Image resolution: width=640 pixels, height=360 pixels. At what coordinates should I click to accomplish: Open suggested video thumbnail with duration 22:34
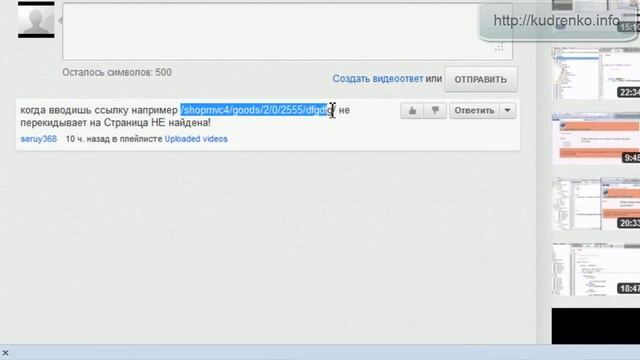point(596,73)
